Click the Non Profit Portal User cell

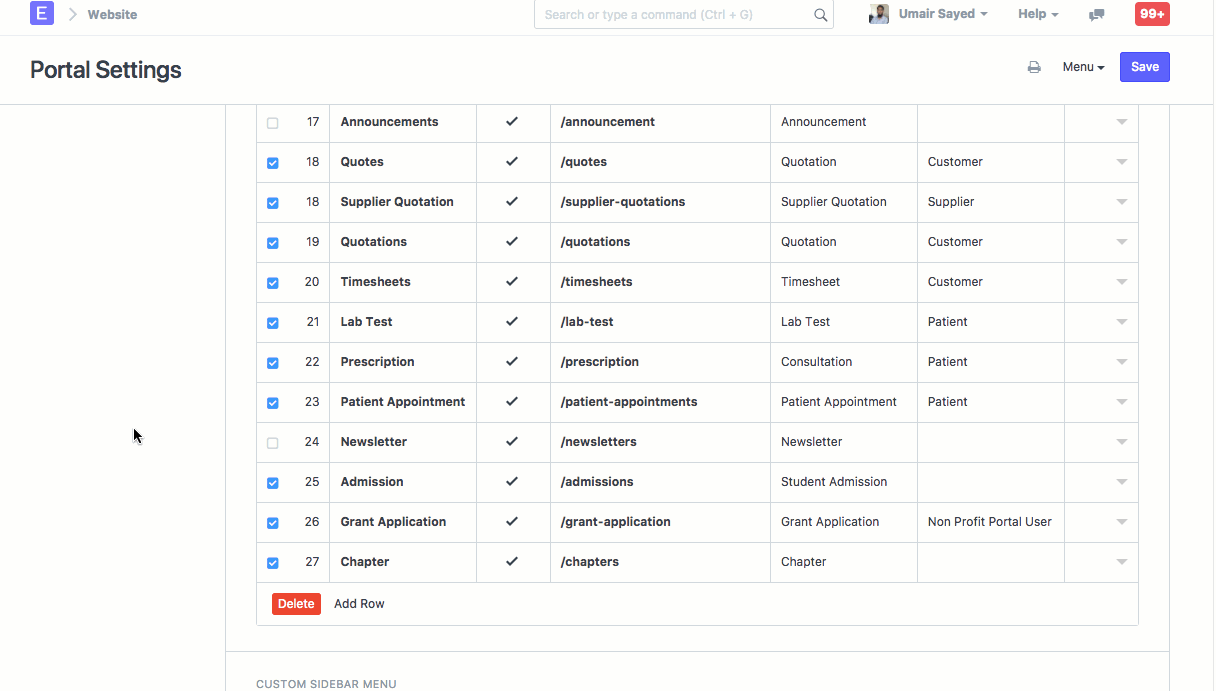point(990,522)
